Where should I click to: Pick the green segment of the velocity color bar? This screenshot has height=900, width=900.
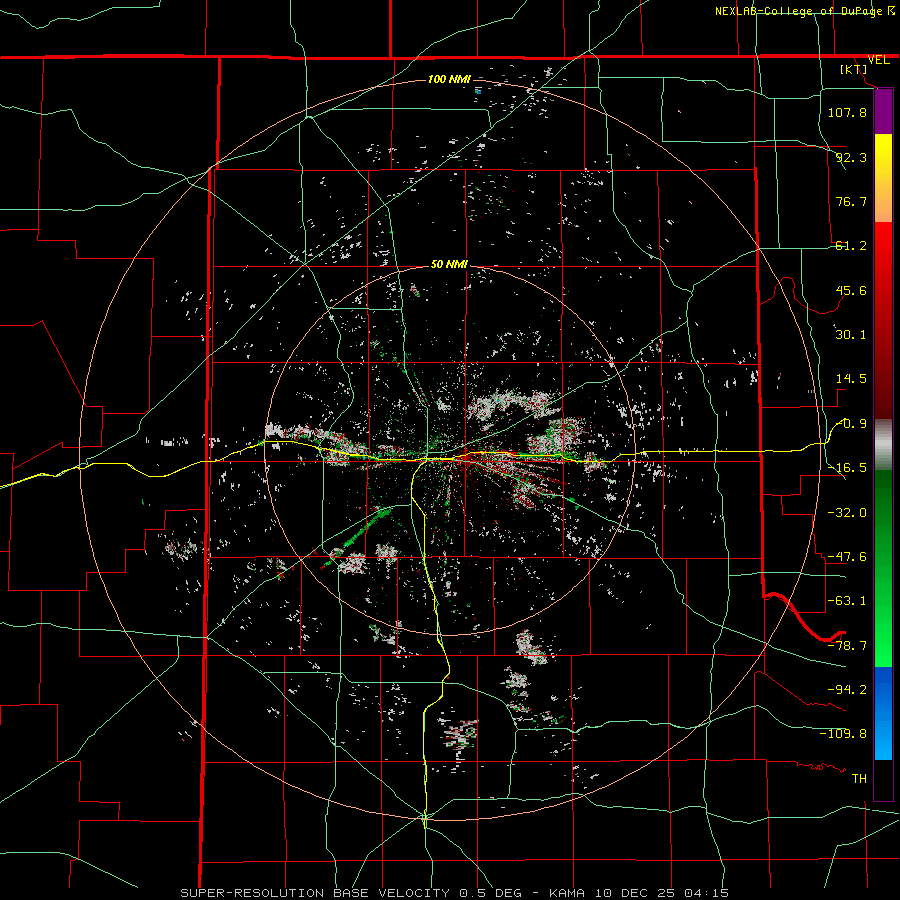[x=883, y=568]
